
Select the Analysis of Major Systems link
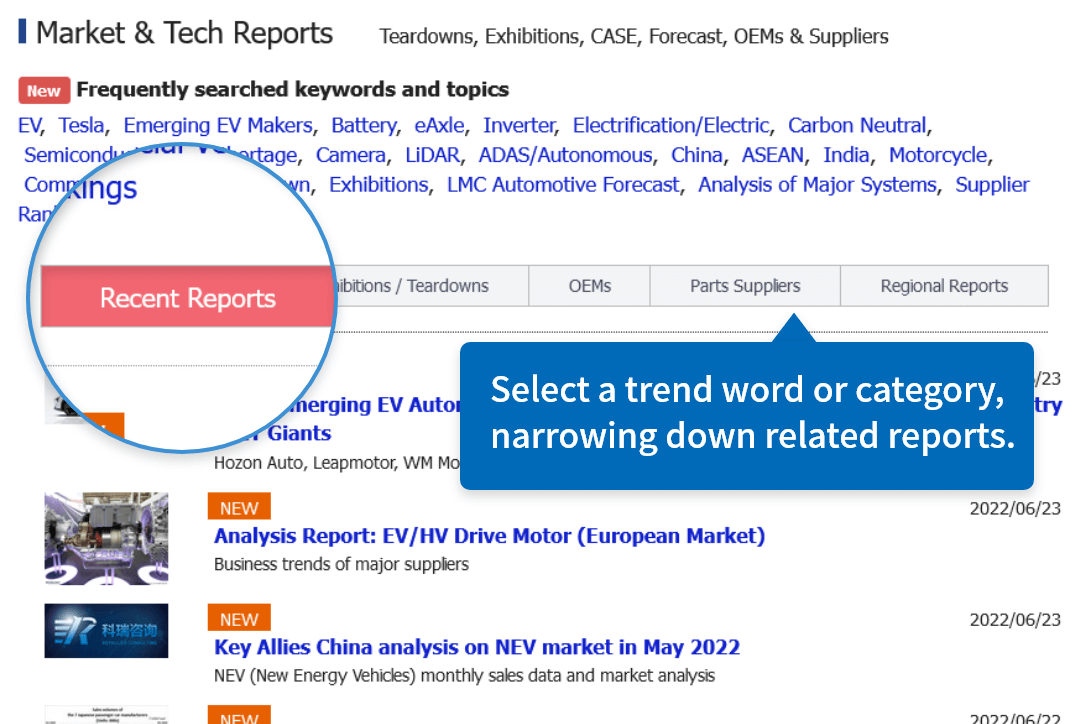(817, 185)
